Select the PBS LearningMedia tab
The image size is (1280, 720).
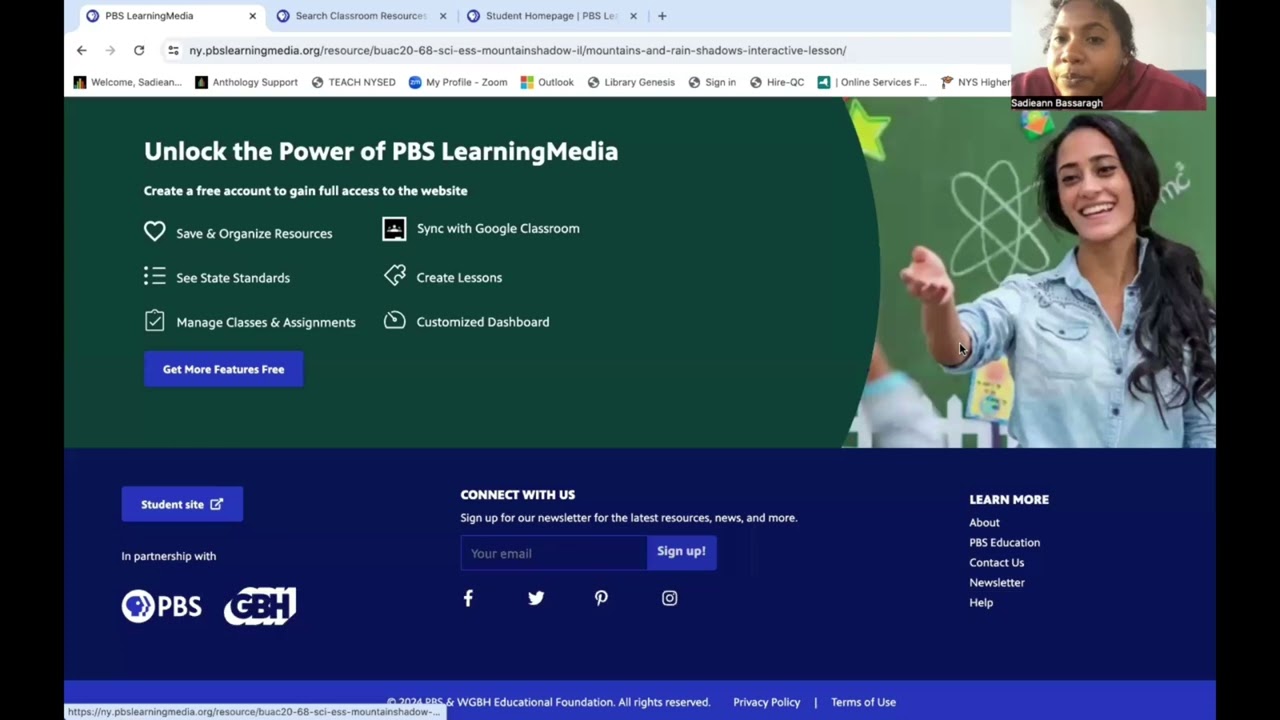point(171,16)
